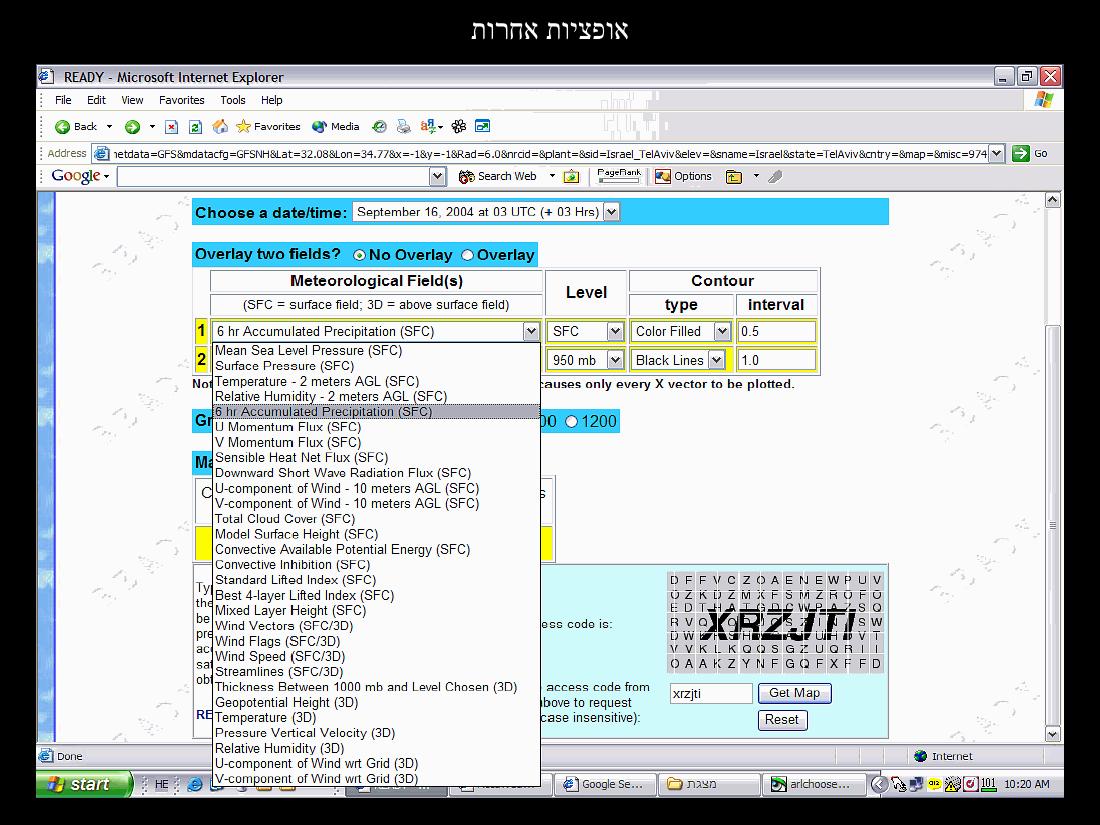The width and height of the screenshot is (1100, 825).
Task: Click the History icon in toolbar
Action: click(379, 126)
